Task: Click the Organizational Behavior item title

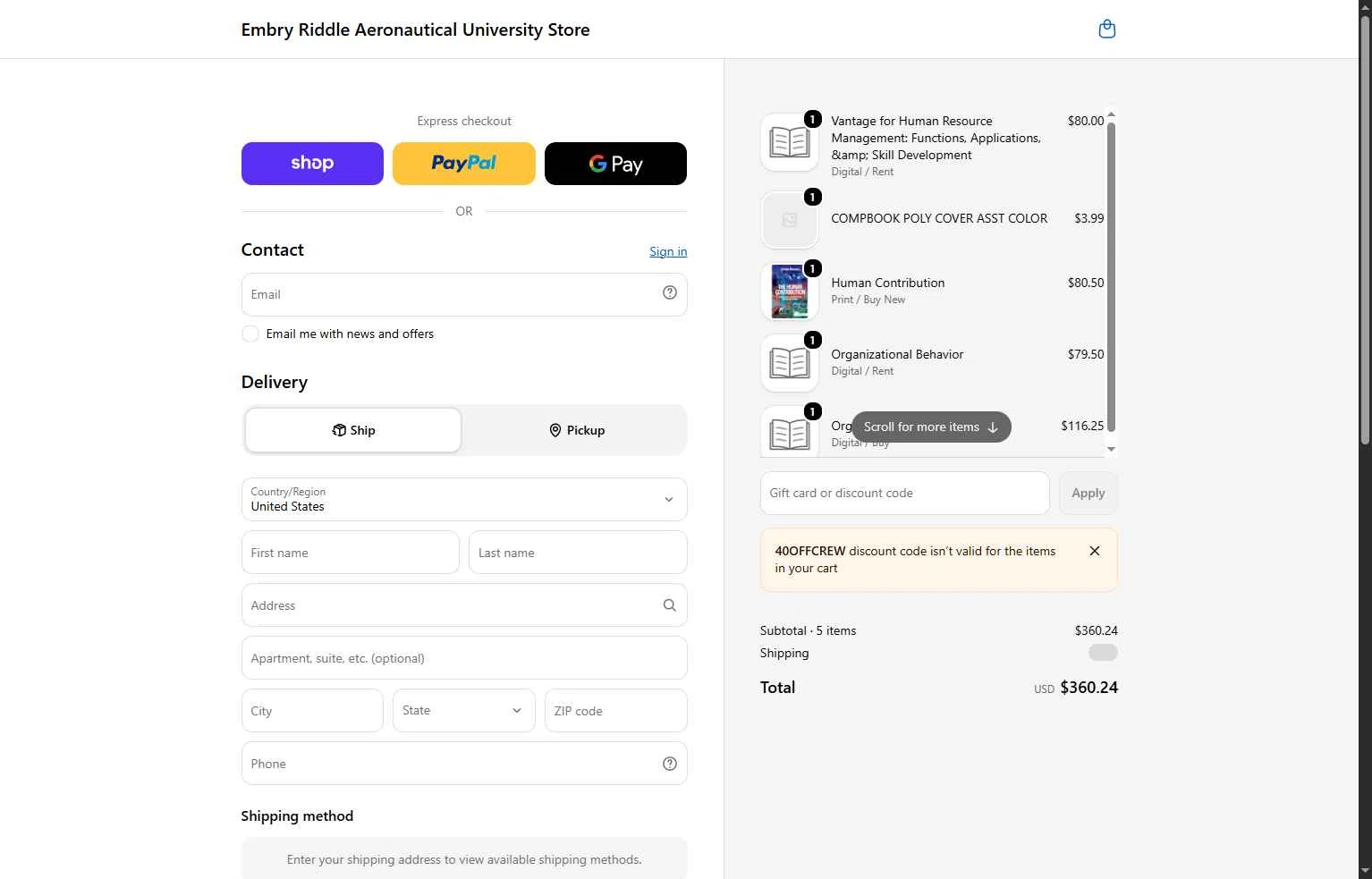Action: (x=897, y=354)
